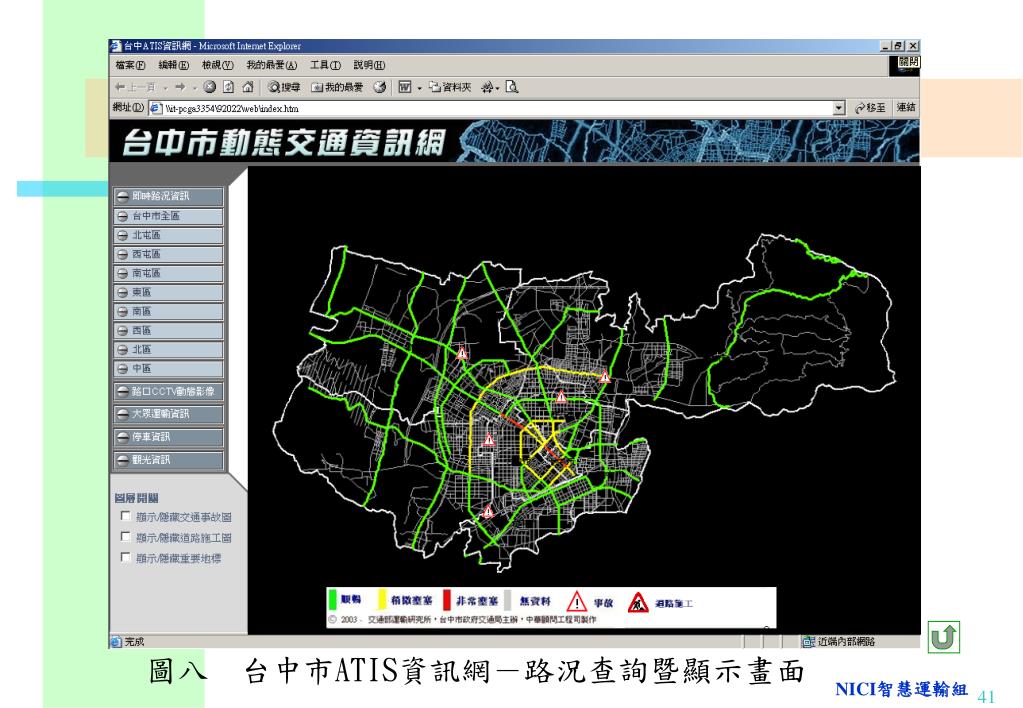The image size is (1023, 708).
Task: Select the 北區 district button
Action: pos(168,349)
